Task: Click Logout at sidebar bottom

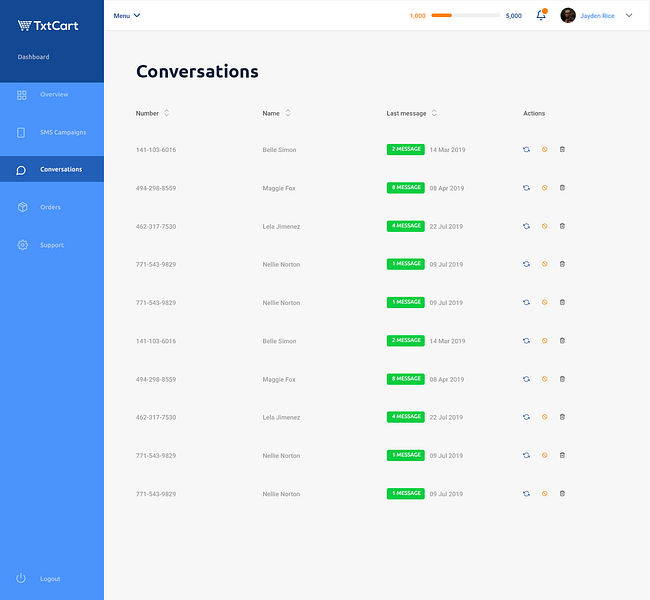Action: (x=50, y=578)
